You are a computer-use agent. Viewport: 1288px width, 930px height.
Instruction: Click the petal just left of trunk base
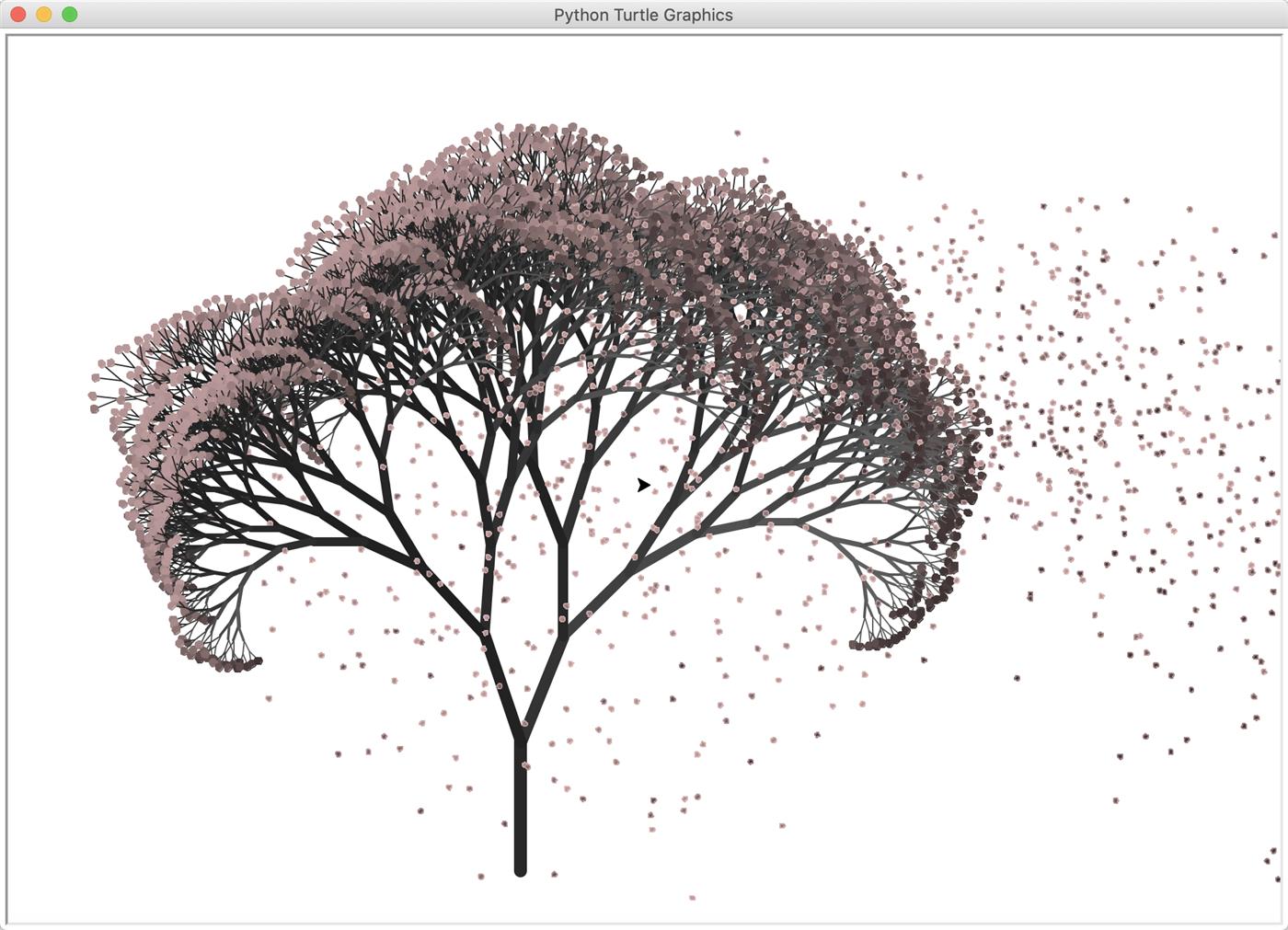(x=481, y=876)
